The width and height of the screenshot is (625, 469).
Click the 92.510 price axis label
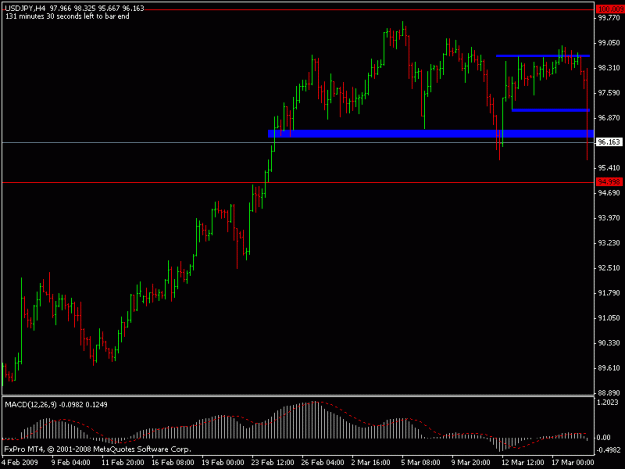[609, 268]
